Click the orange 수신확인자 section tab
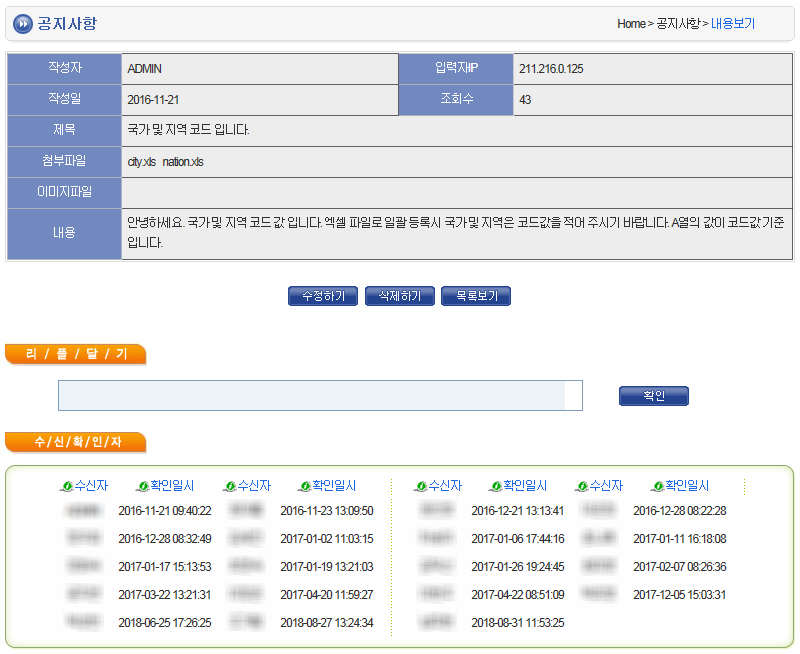The image size is (800, 654). 75,442
